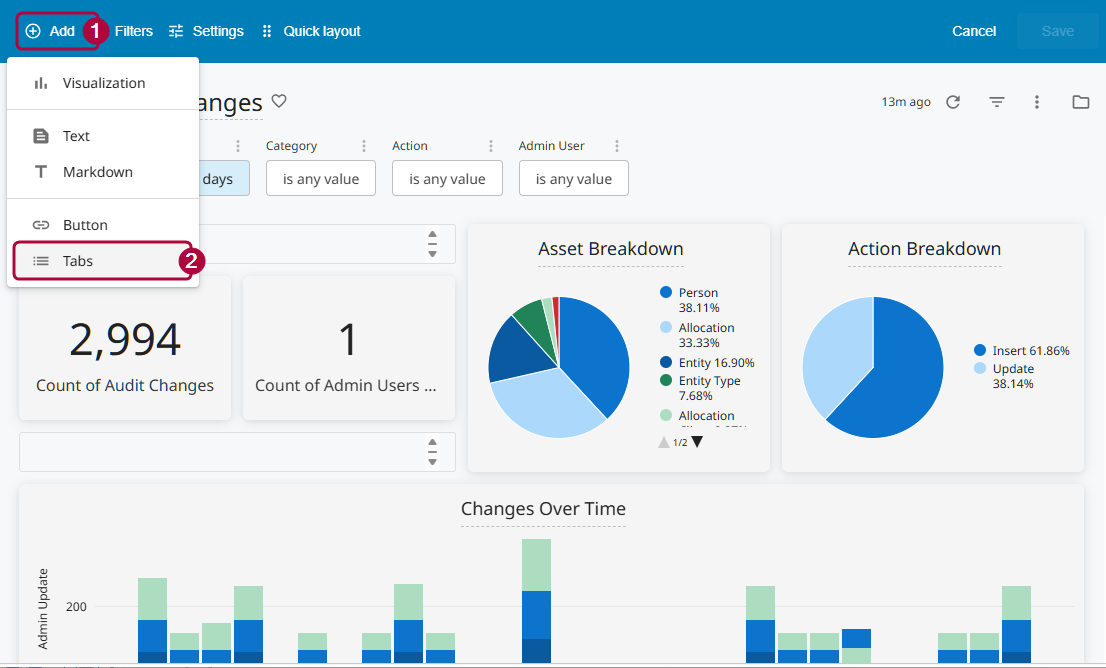
Task: Open Settings in the edit toolbar
Action: pyautogui.click(x=206, y=31)
